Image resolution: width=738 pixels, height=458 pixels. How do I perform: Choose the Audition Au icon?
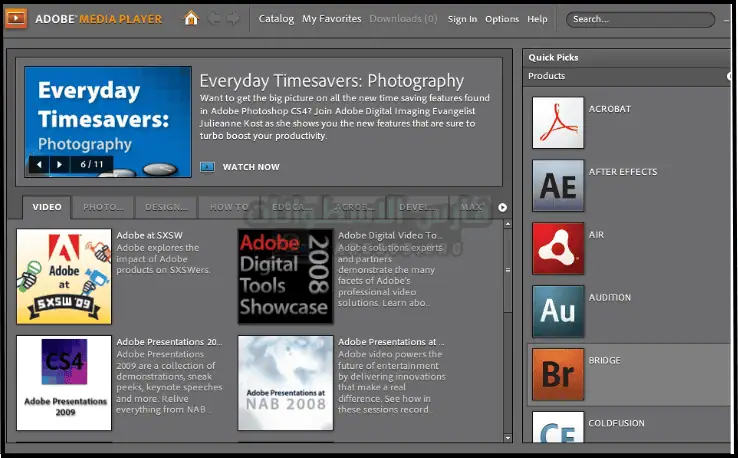pyautogui.click(x=557, y=311)
